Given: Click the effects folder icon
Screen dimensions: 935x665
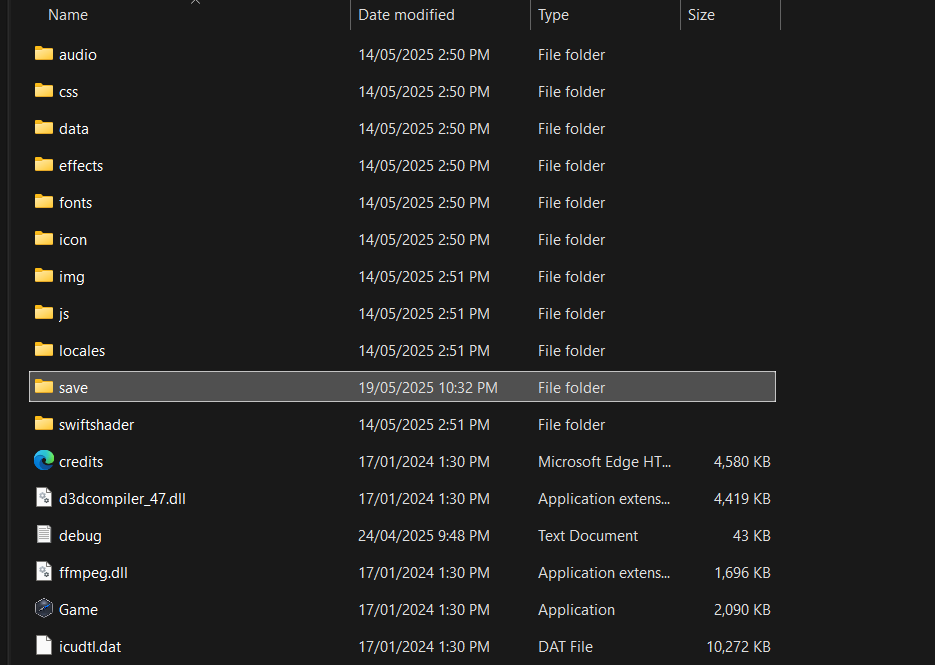Looking at the screenshot, I should pos(44,165).
